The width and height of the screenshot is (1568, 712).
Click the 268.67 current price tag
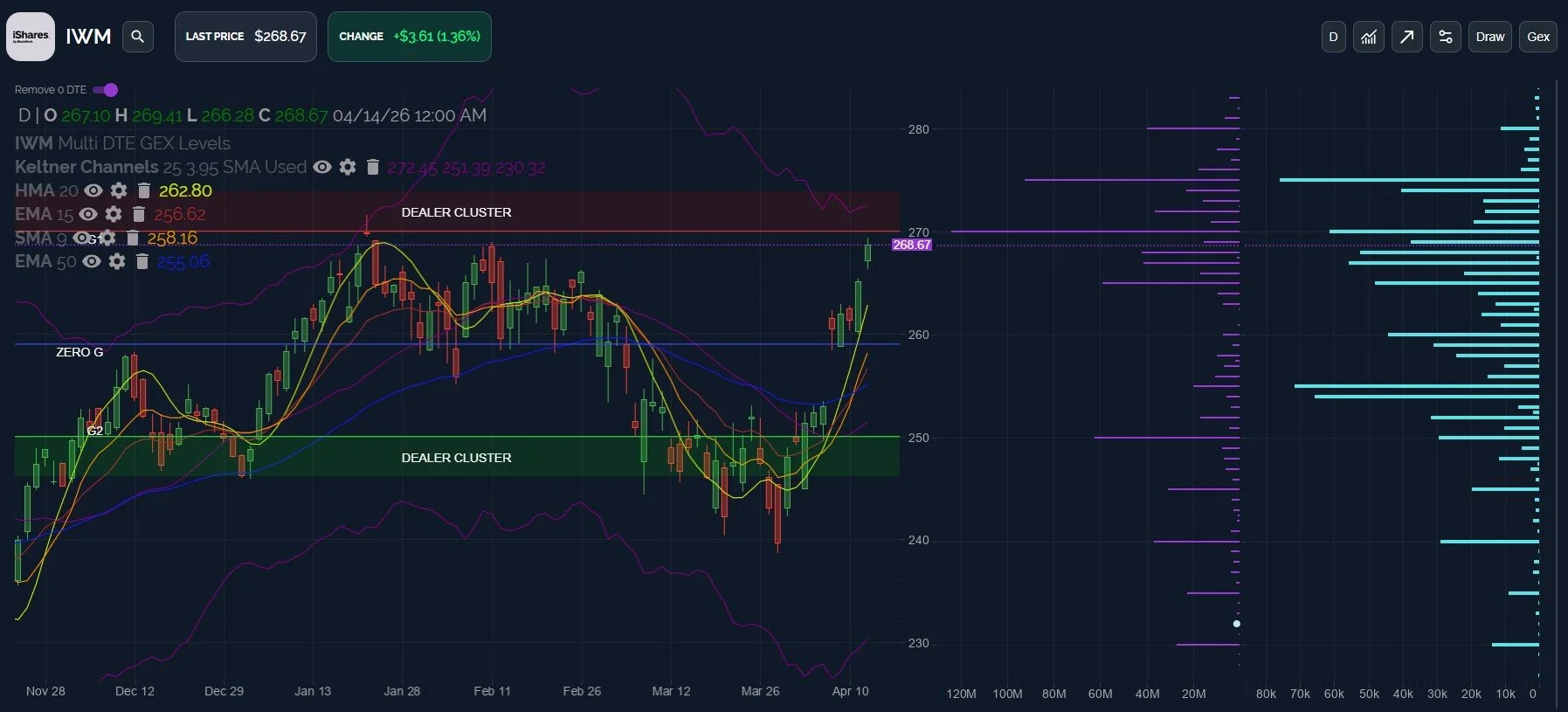point(911,245)
